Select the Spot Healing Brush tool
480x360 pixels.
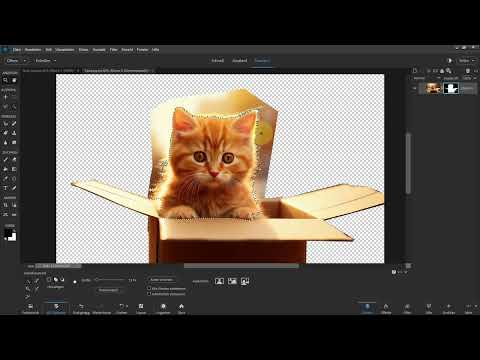click(x=14, y=124)
